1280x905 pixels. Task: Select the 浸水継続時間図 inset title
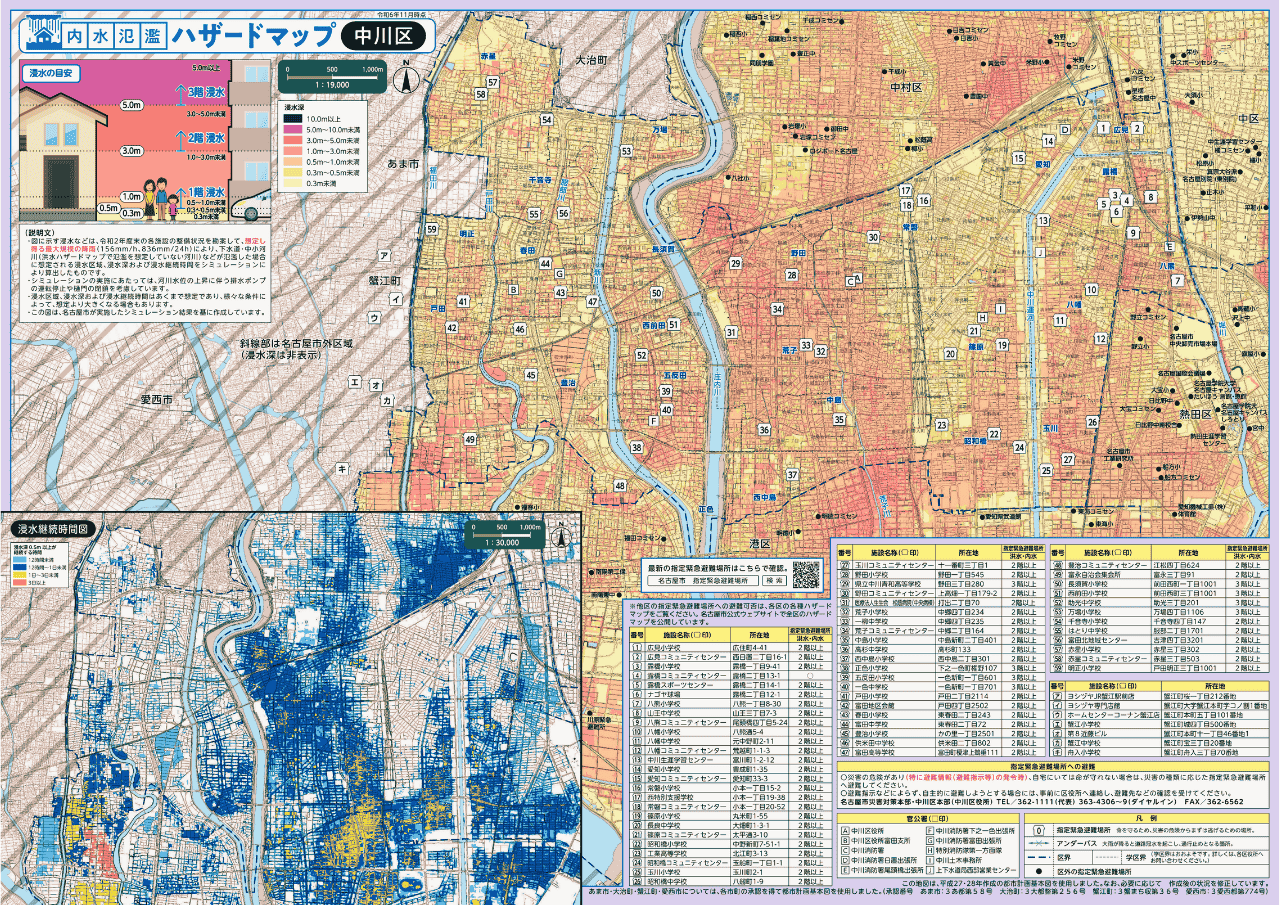click(x=52, y=528)
